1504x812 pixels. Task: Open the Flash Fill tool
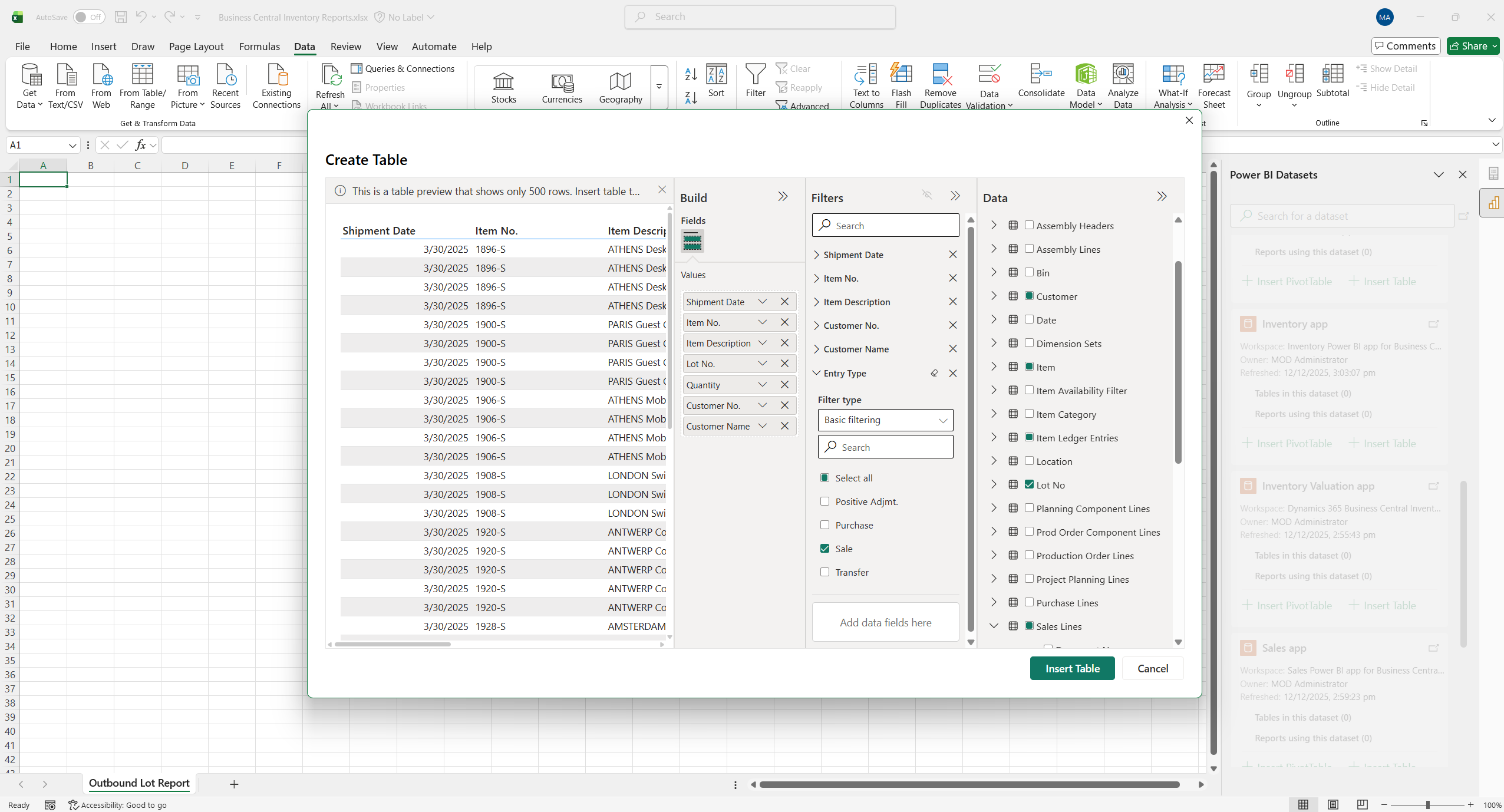pyautogui.click(x=901, y=85)
